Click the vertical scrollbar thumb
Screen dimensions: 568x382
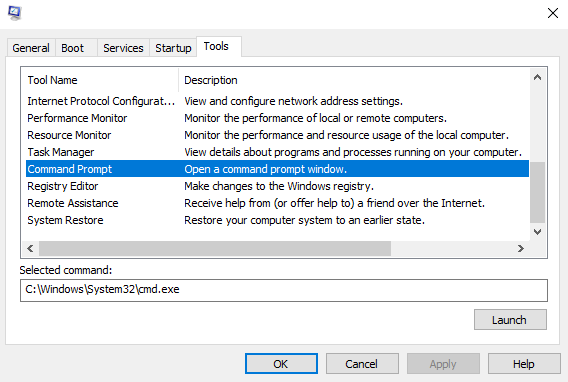pos(538,192)
